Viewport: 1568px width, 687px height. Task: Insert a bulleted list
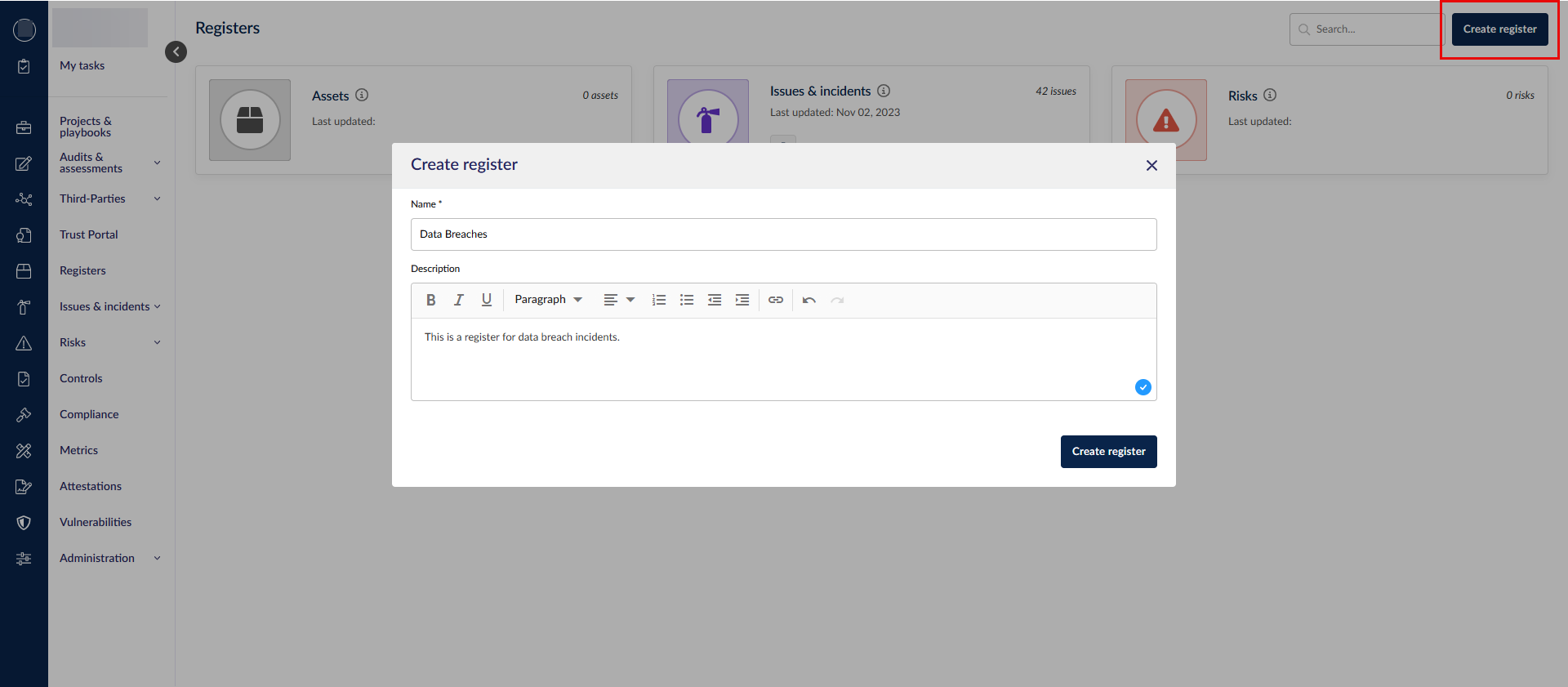coord(687,300)
